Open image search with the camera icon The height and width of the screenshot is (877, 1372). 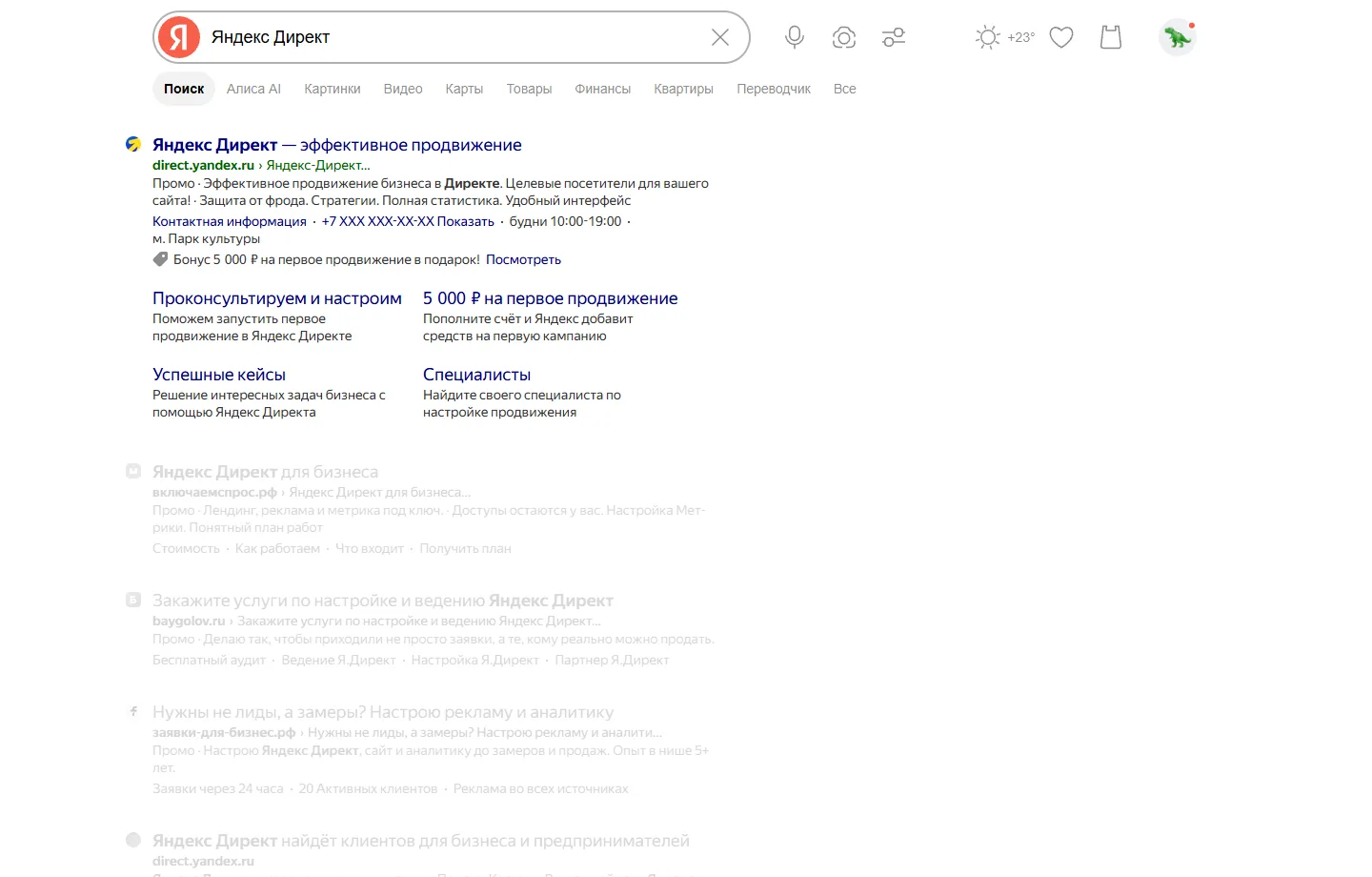[844, 37]
